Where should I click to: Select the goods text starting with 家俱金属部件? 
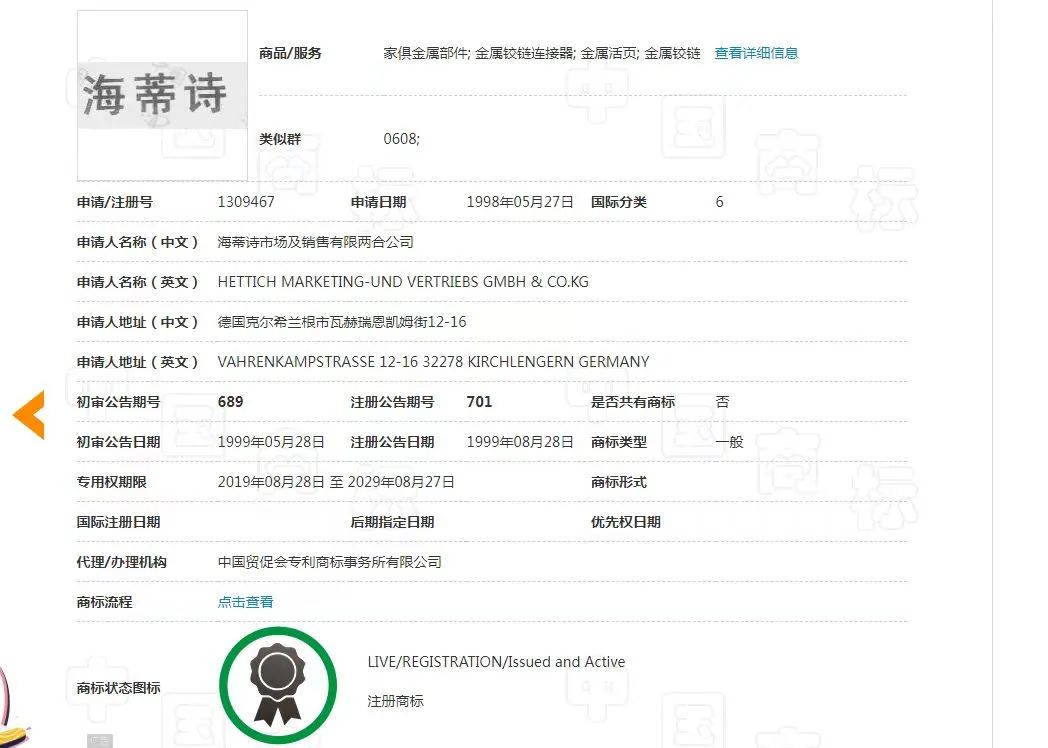pyautogui.click(x=541, y=53)
